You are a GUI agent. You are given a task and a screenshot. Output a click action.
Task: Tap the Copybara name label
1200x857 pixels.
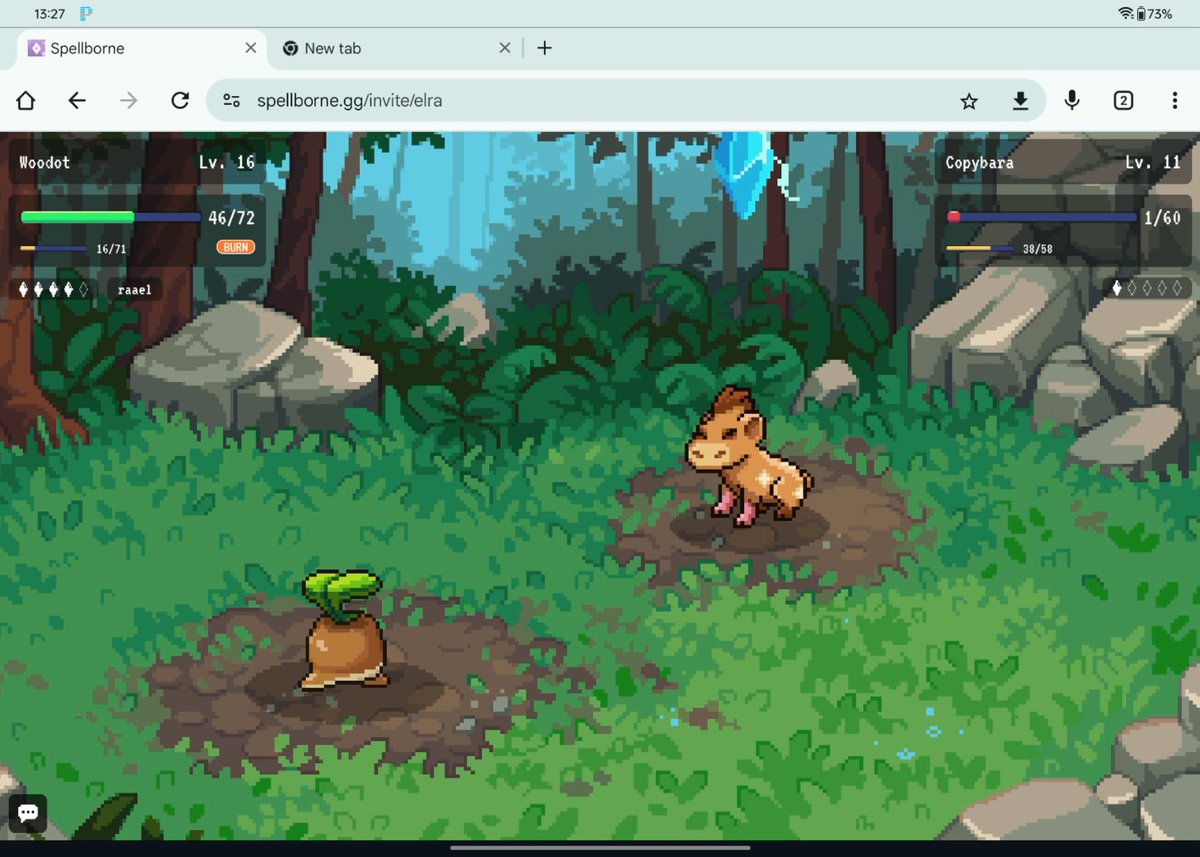tap(980, 162)
